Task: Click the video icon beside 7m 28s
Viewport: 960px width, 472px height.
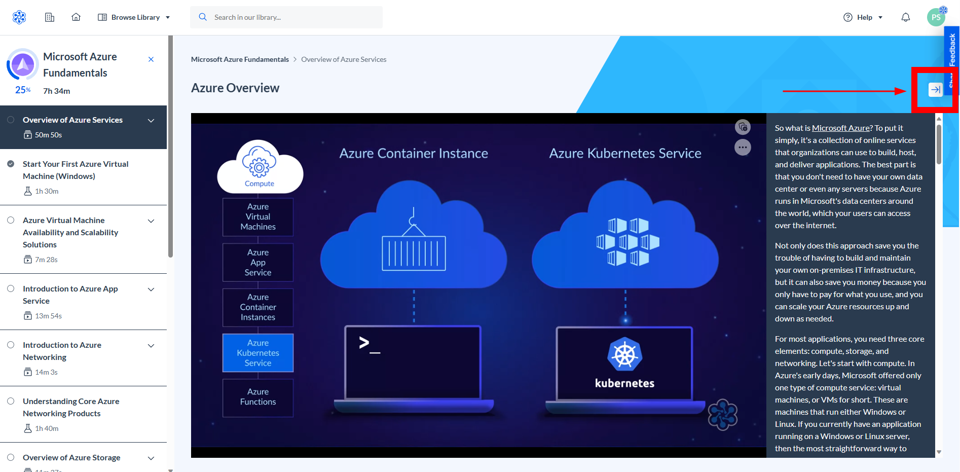Action: (x=27, y=260)
